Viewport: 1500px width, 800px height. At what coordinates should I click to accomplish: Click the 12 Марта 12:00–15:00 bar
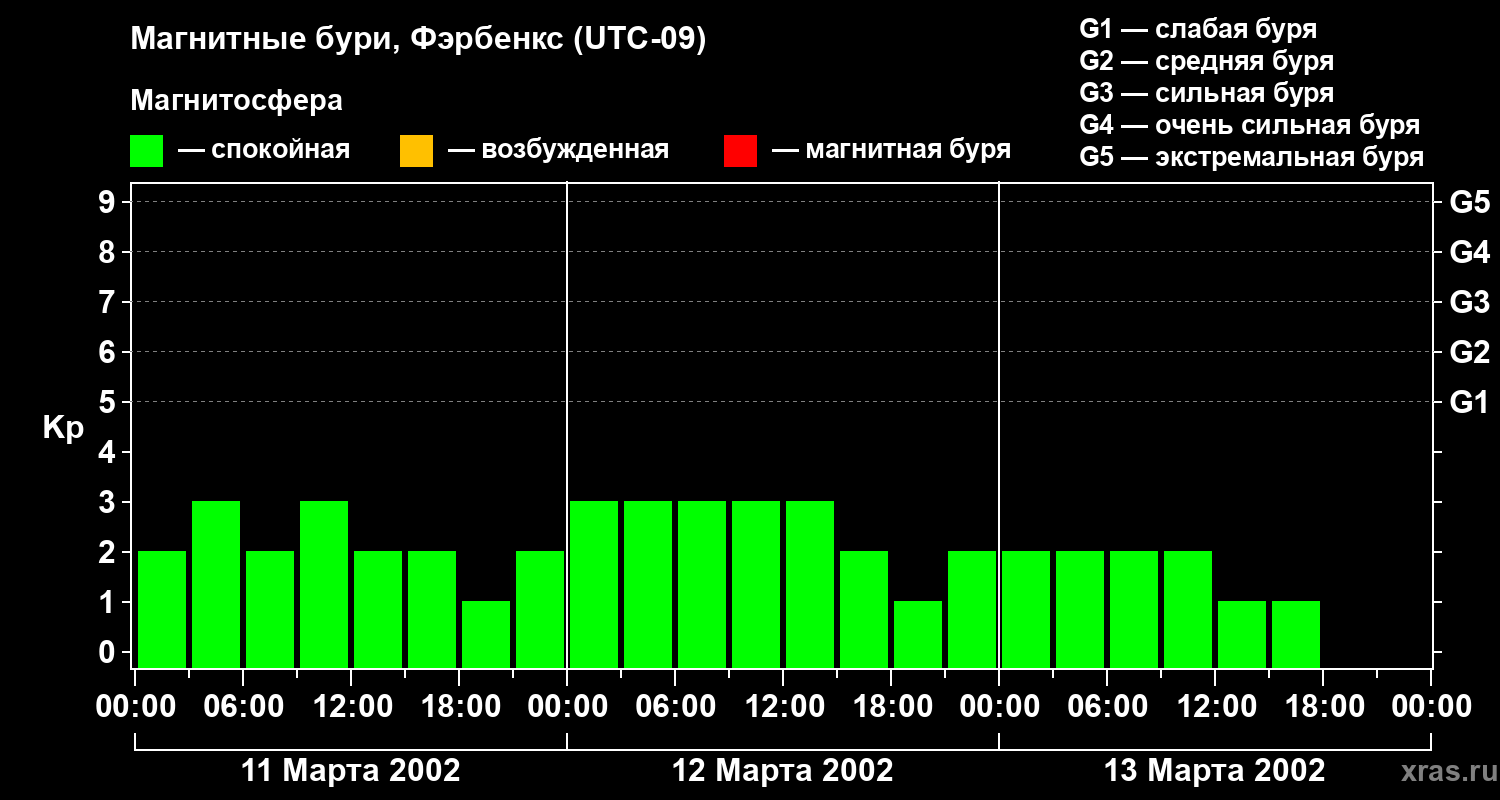(810, 584)
